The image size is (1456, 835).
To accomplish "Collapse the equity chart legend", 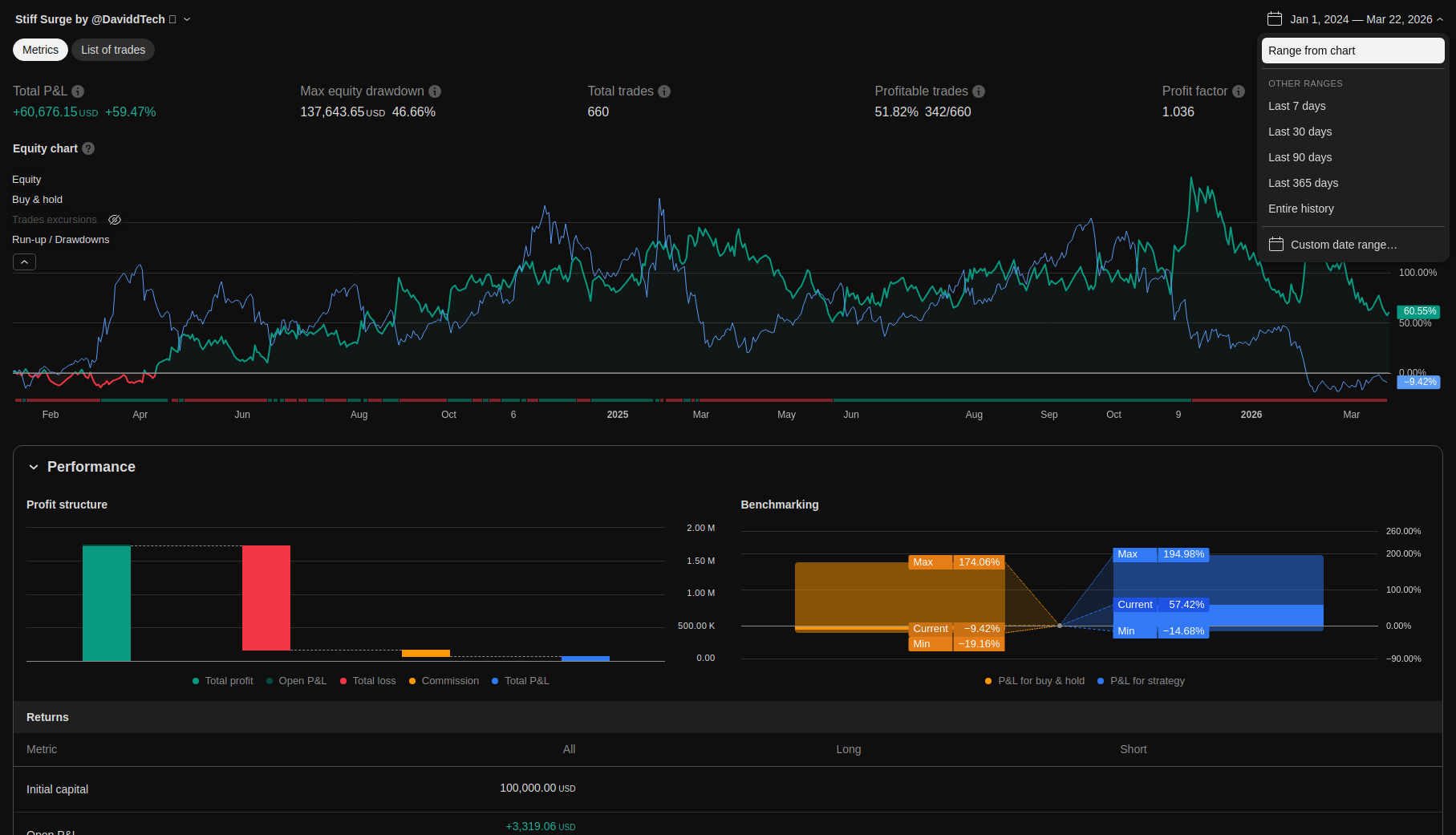I will (x=24, y=262).
